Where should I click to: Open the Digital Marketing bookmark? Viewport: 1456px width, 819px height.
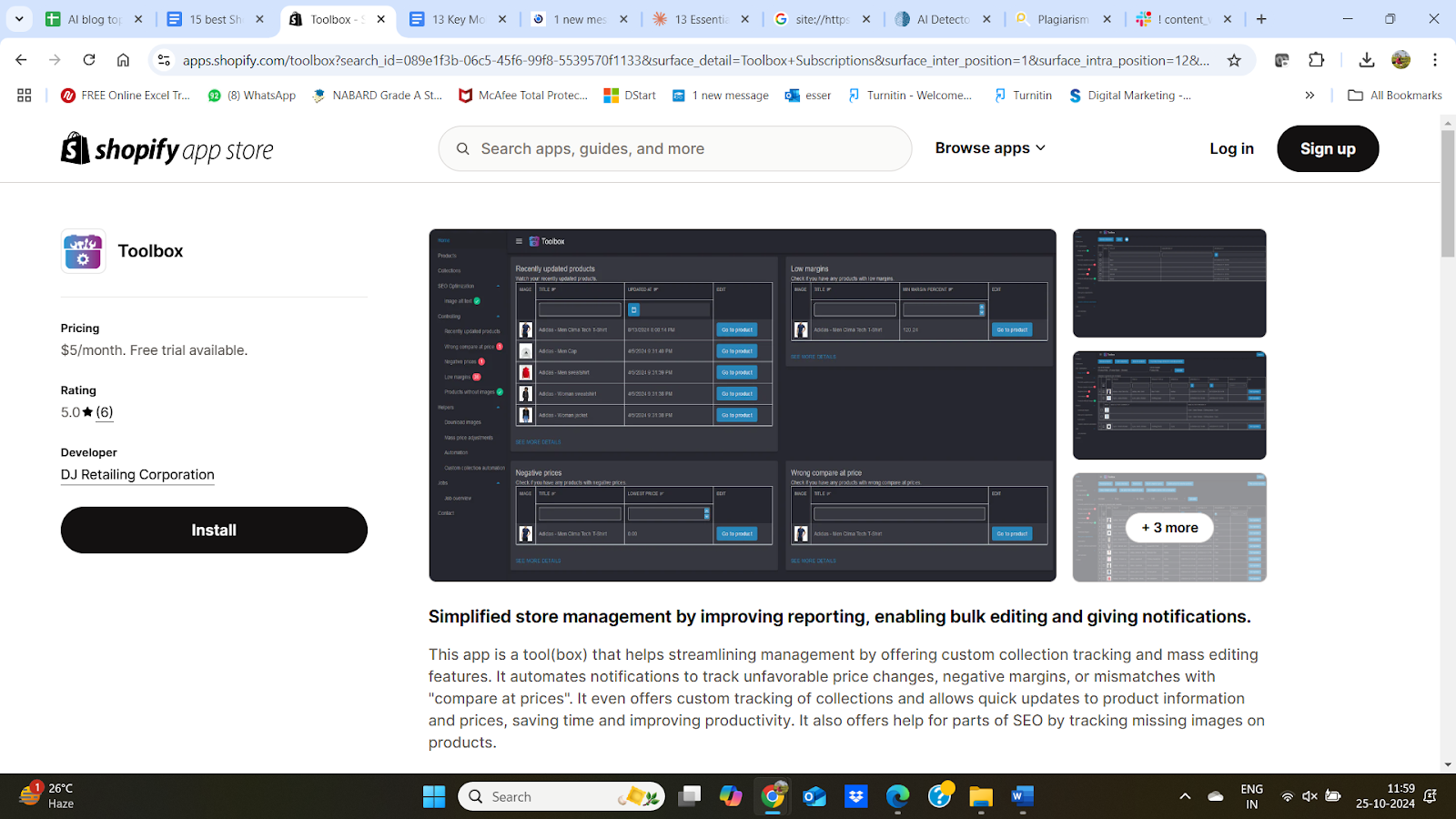(x=1130, y=95)
